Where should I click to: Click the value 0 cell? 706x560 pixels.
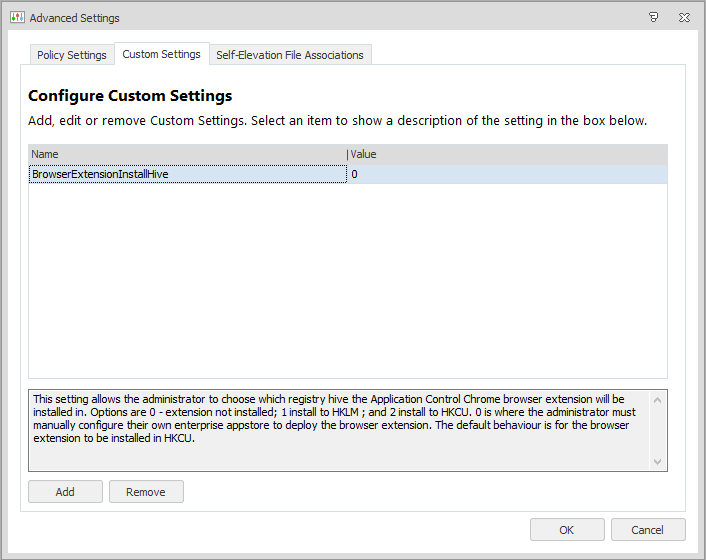point(507,174)
